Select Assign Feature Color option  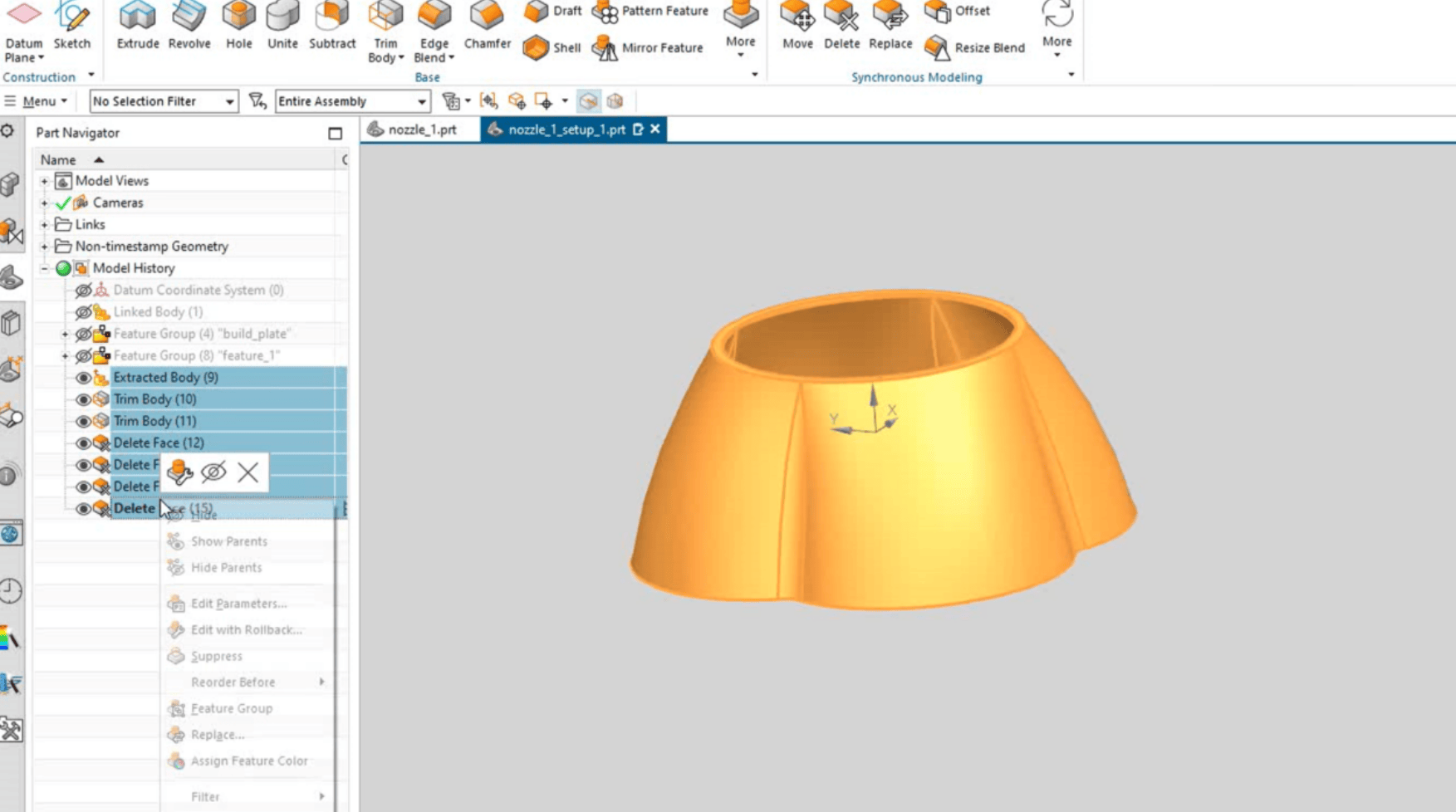248,761
